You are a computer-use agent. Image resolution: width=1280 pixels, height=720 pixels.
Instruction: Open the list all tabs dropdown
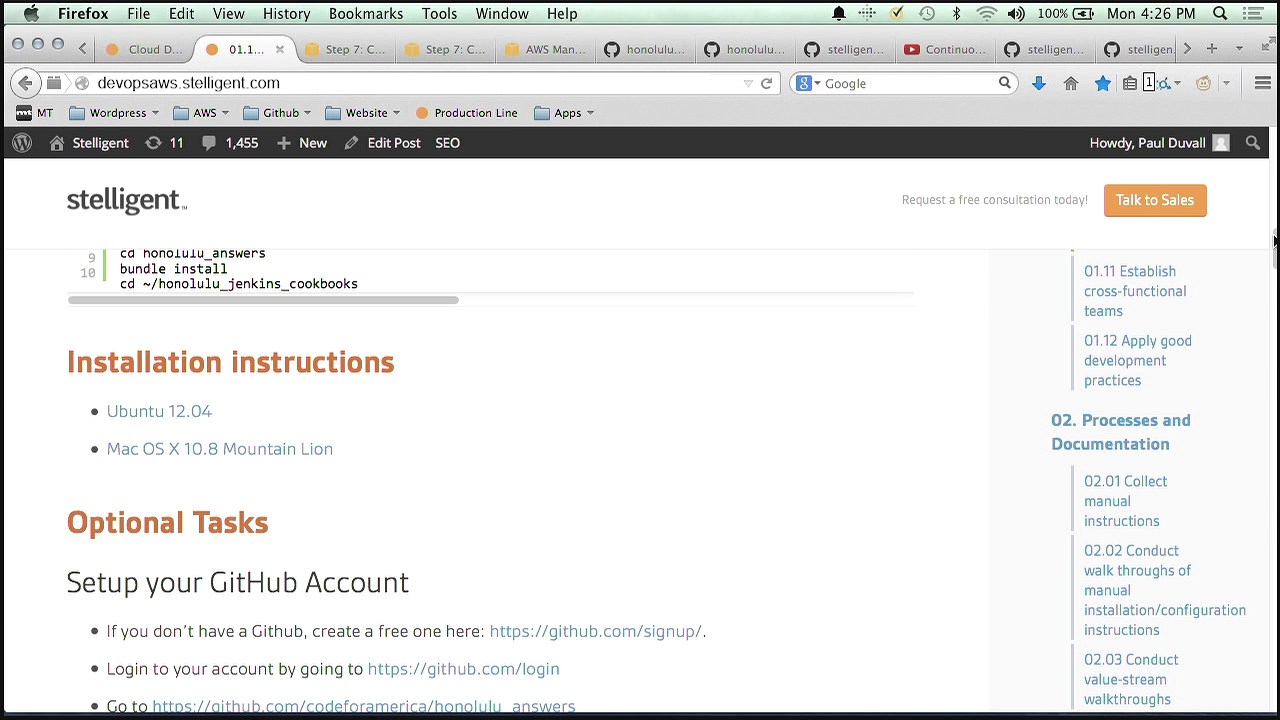pos(1239,49)
